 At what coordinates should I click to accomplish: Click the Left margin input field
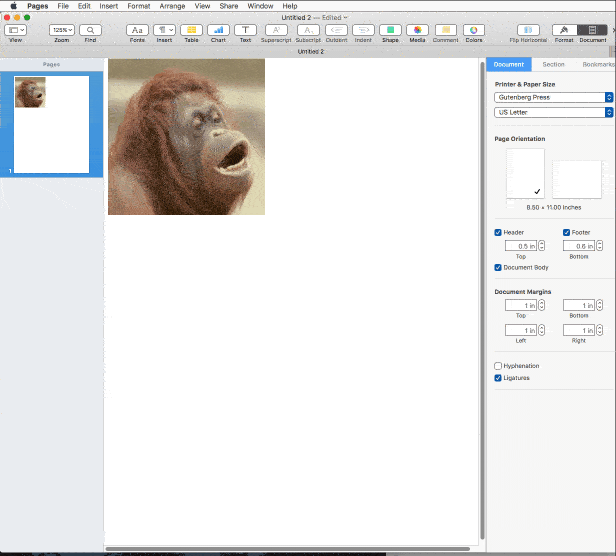click(x=521, y=330)
